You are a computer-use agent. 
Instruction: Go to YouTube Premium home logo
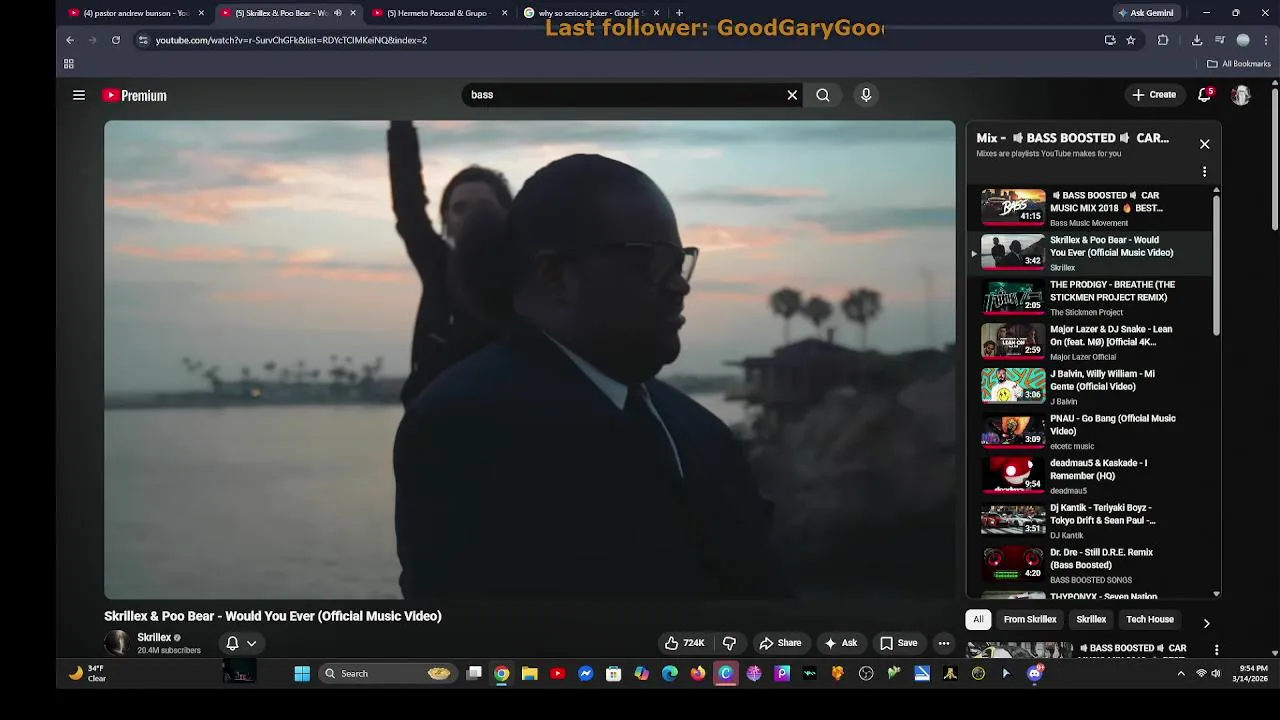point(135,95)
